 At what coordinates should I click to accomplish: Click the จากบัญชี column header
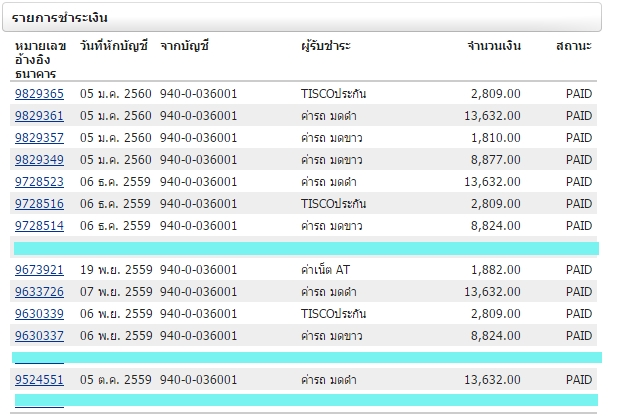click(x=184, y=46)
